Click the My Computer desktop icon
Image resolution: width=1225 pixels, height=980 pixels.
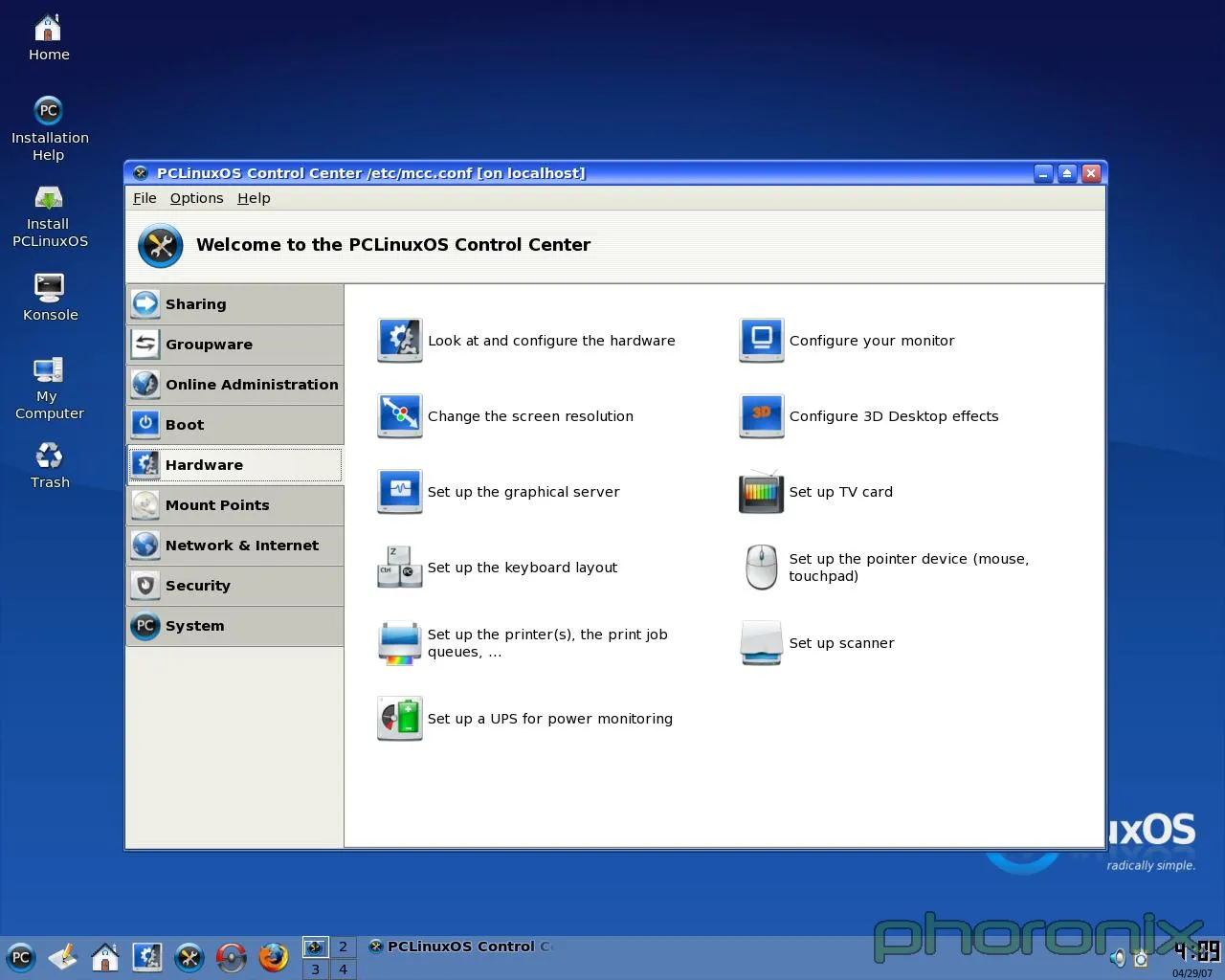(x=49, y=388)
